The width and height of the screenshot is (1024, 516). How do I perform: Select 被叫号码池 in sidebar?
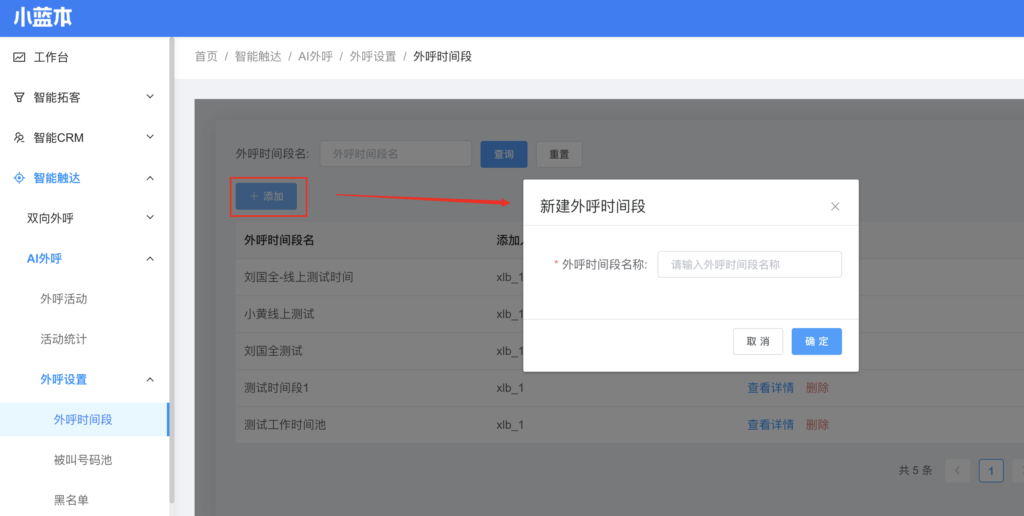click(x=83, y=460)
